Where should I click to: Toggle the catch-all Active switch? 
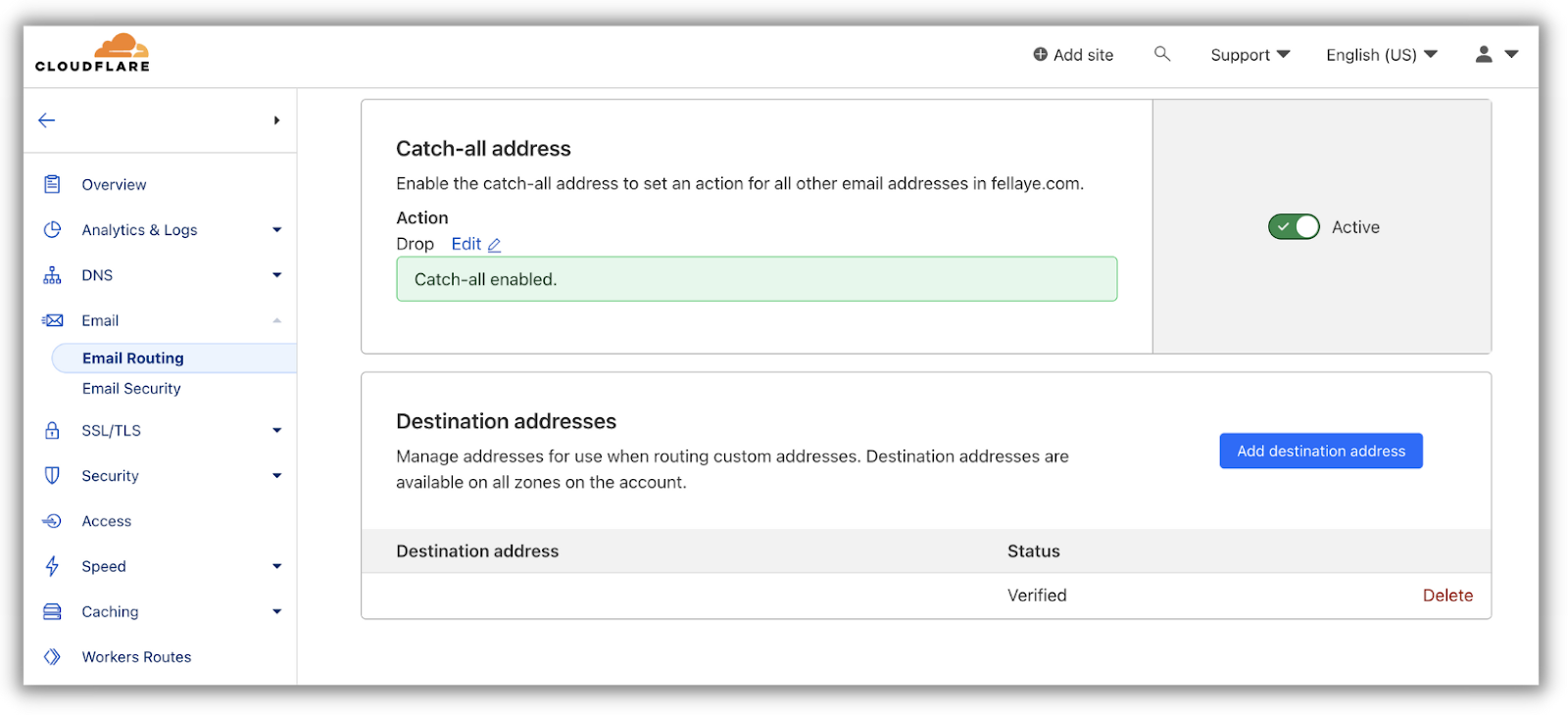click(x=1294, y=227)
